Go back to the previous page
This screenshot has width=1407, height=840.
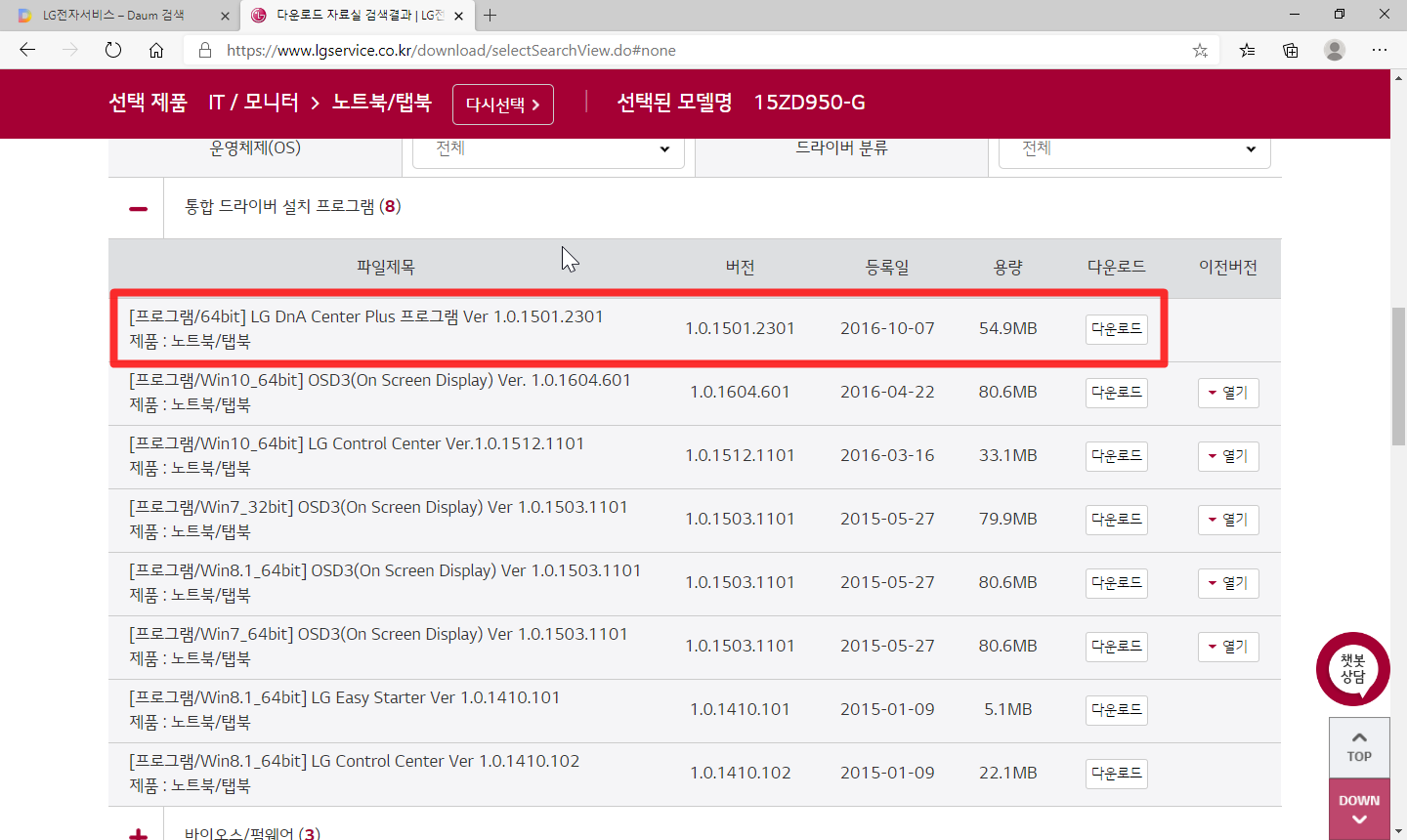(x=27, y=50)
